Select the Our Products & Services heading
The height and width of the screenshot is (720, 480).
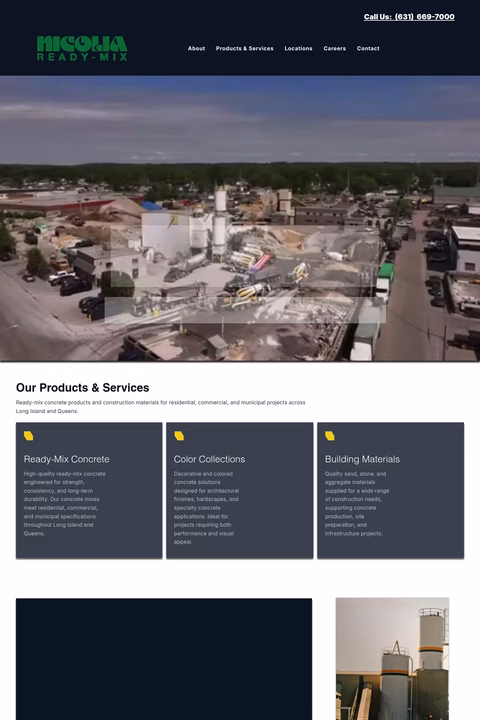coord(83,388)
